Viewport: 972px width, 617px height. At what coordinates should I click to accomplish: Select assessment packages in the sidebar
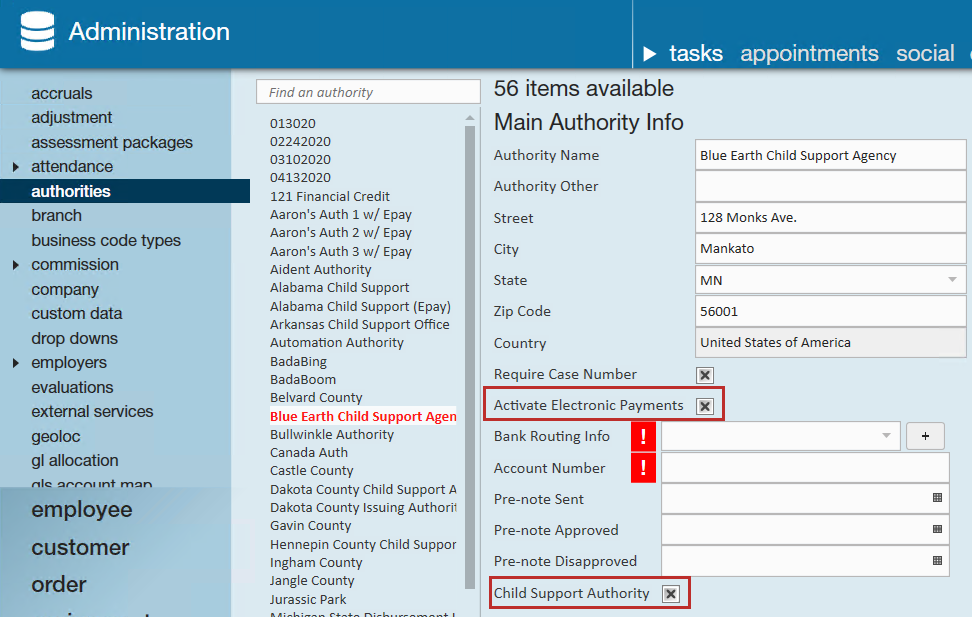point(112,142)
